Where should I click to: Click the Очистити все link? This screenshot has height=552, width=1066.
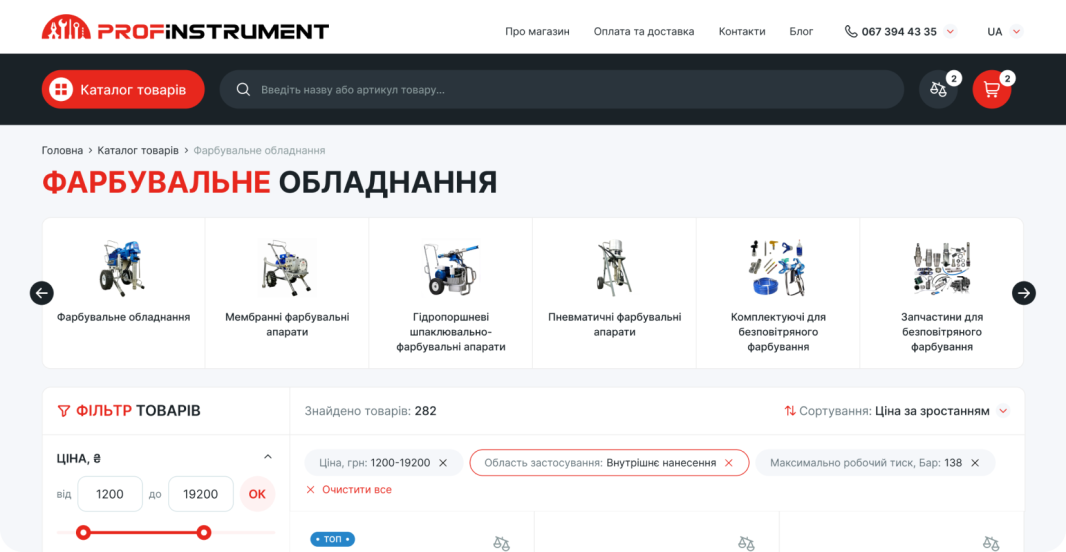[349, 490]
